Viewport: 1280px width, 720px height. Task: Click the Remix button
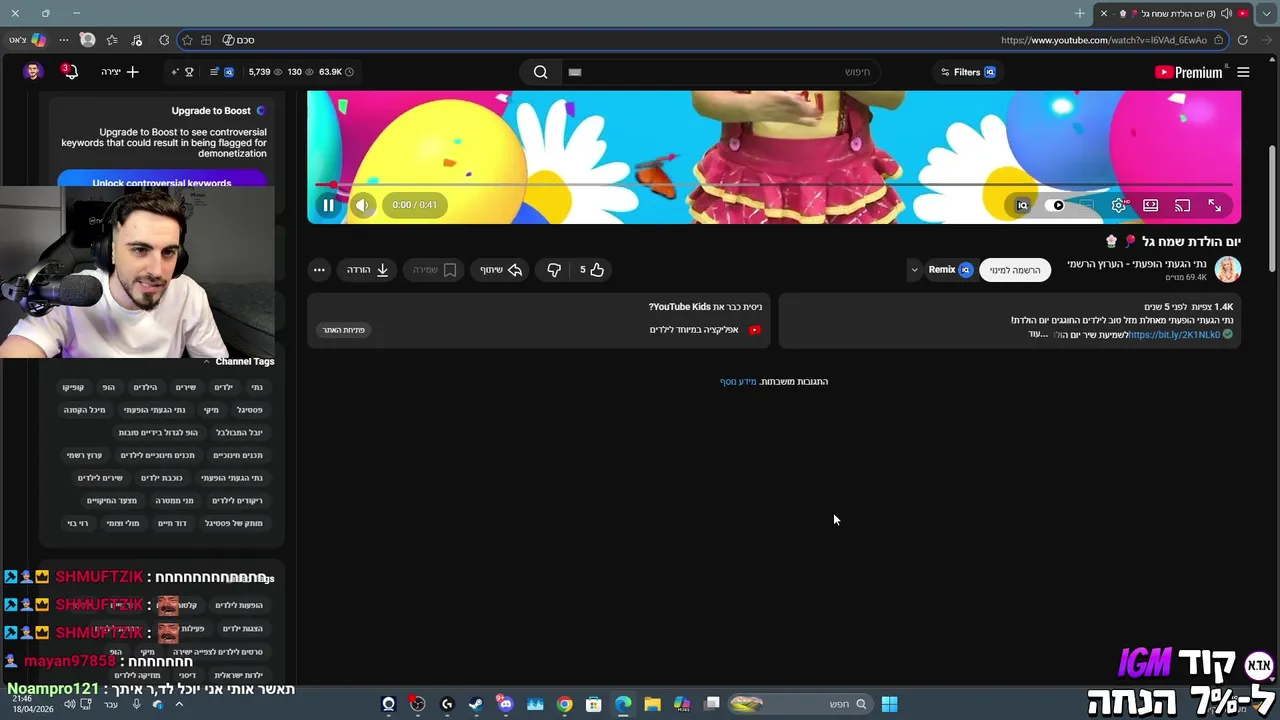point(950,270)
